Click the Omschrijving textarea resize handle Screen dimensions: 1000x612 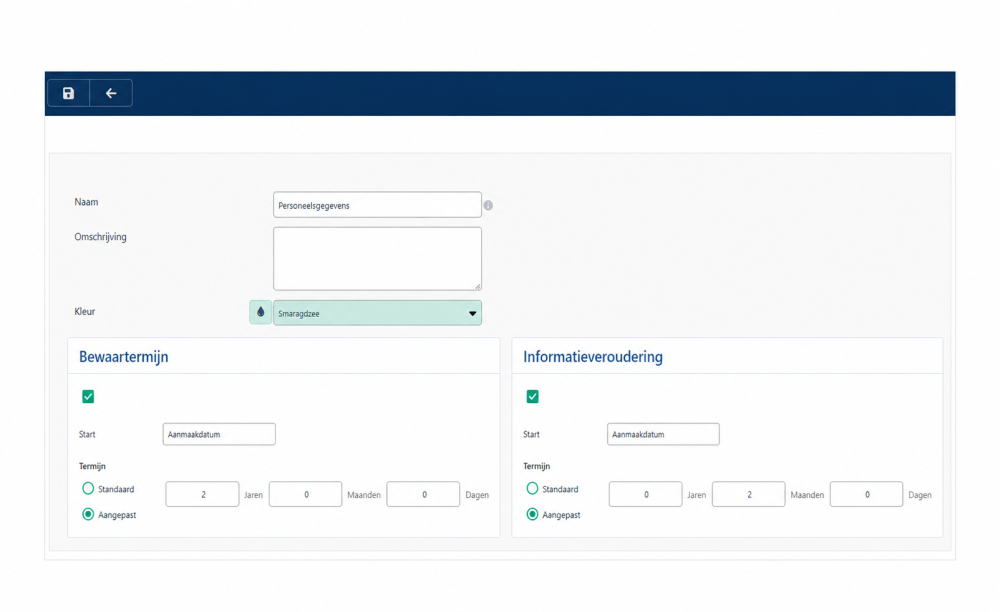[477, 286]
